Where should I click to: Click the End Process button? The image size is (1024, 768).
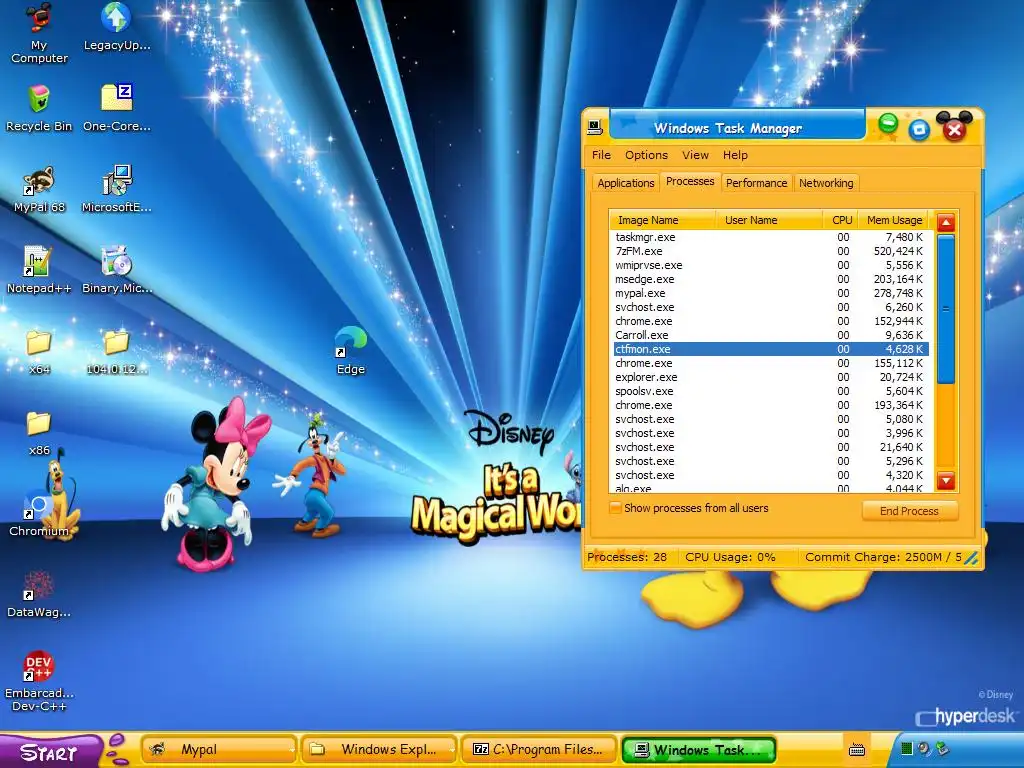tap(909, 511)
